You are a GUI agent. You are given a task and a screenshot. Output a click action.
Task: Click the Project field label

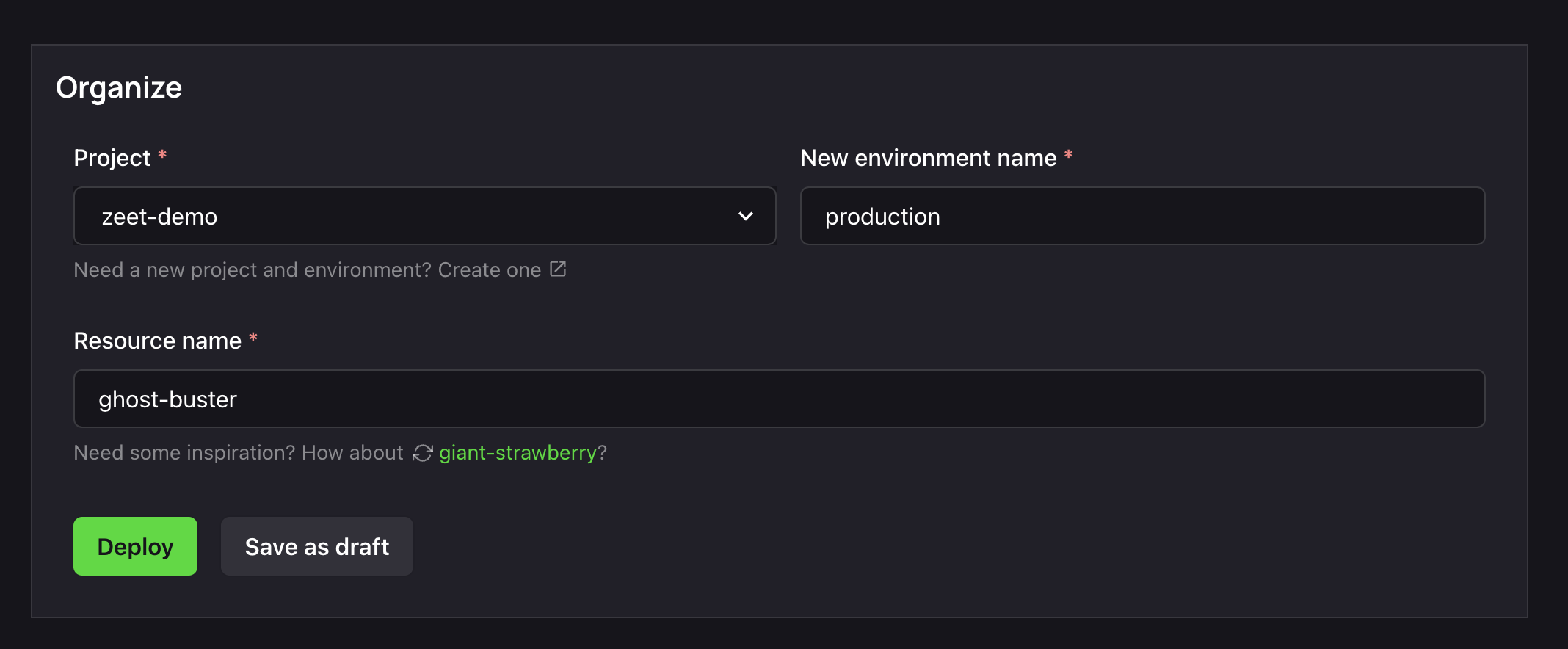[x=112, y=158]
